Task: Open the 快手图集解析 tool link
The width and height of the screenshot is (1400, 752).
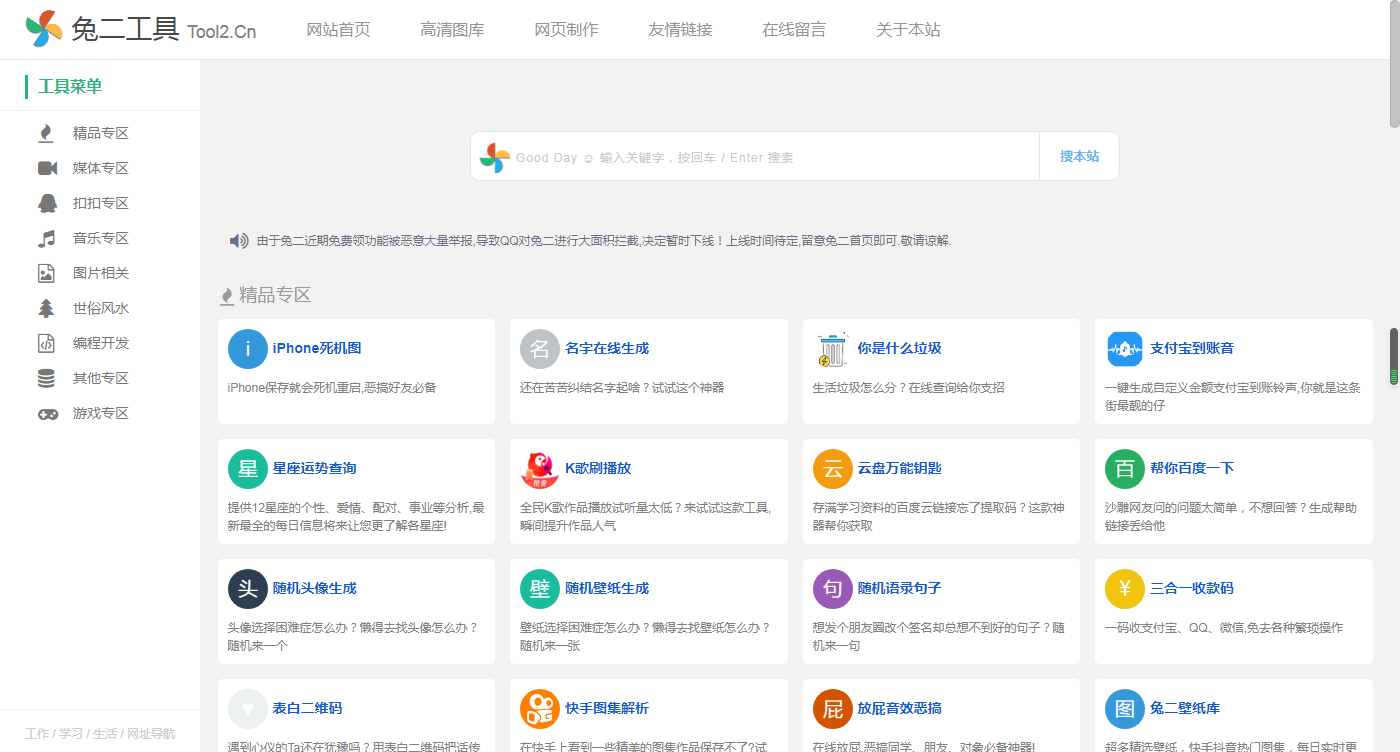Action: tap(607, 708)
